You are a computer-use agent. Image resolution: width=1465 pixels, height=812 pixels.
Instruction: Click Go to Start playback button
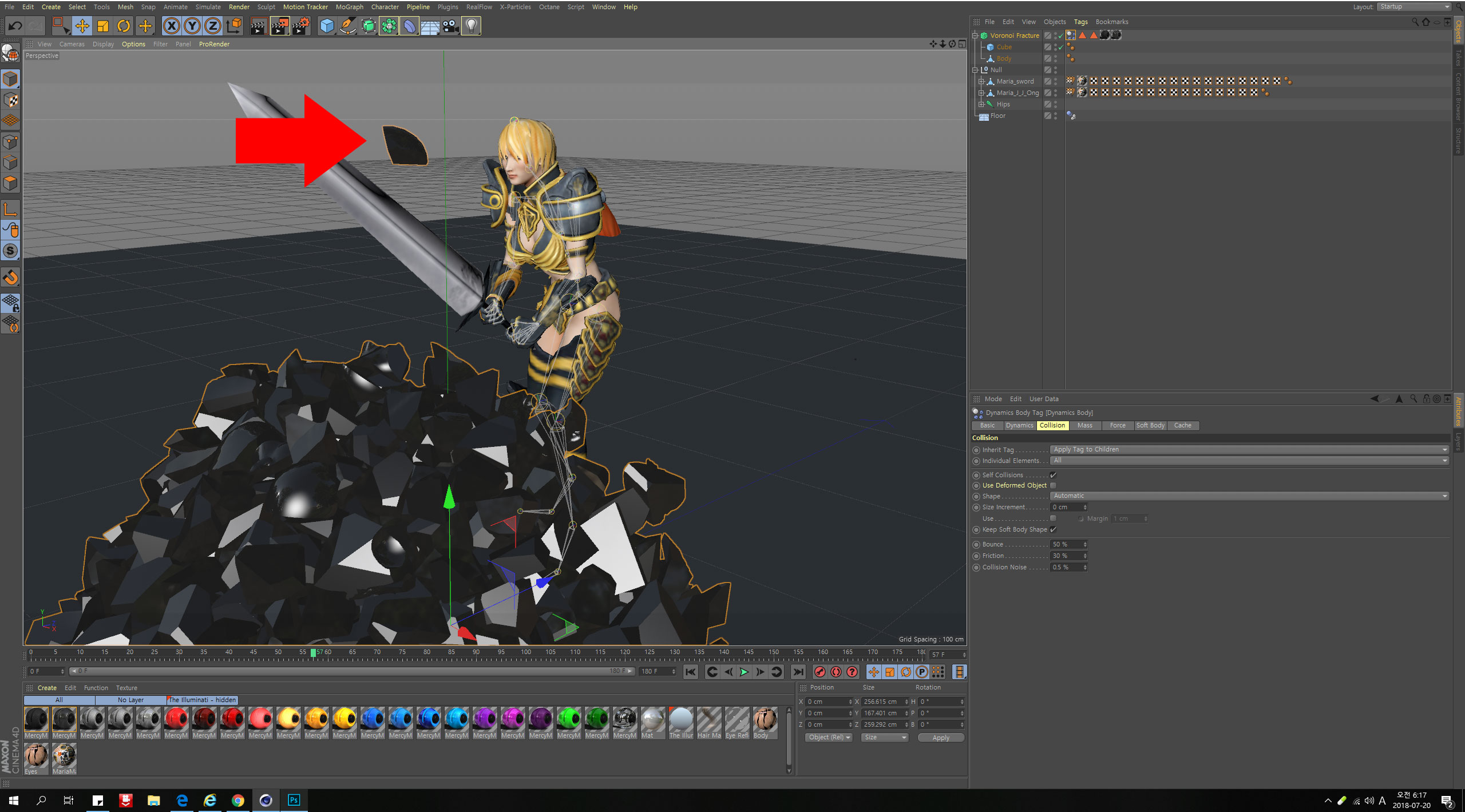[691, 672]
